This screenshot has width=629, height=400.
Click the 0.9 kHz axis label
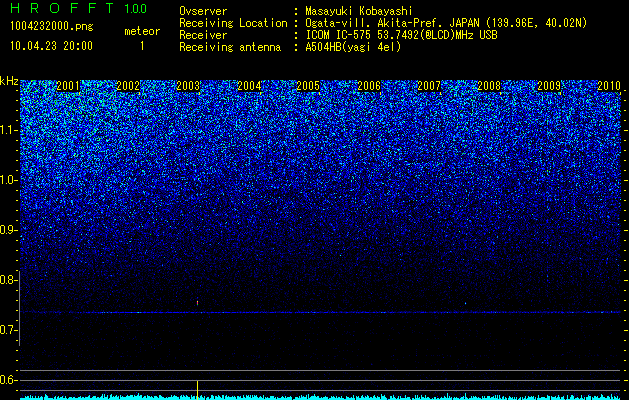point(8,230)
